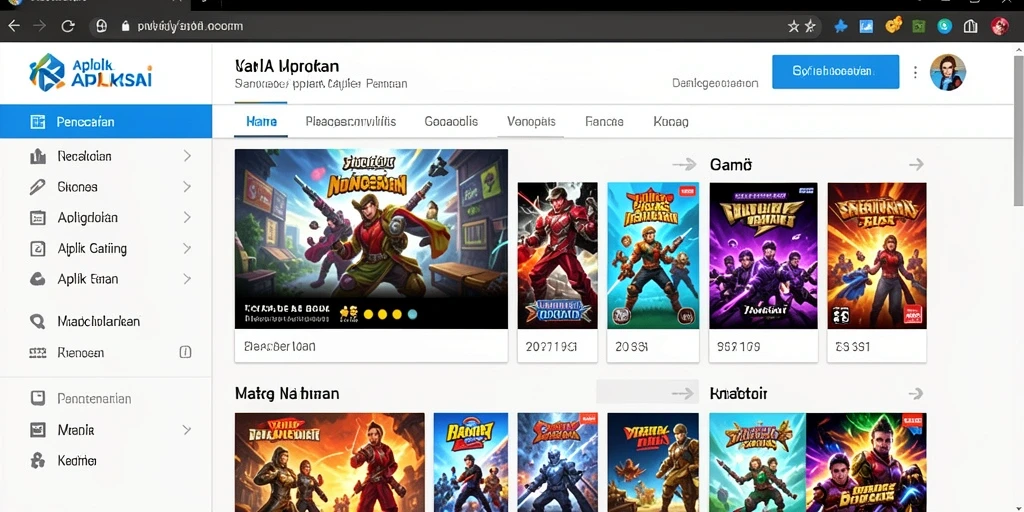
Task: Expand the Aplik Gatiing sidebar chevron
Action: [187, 248]
